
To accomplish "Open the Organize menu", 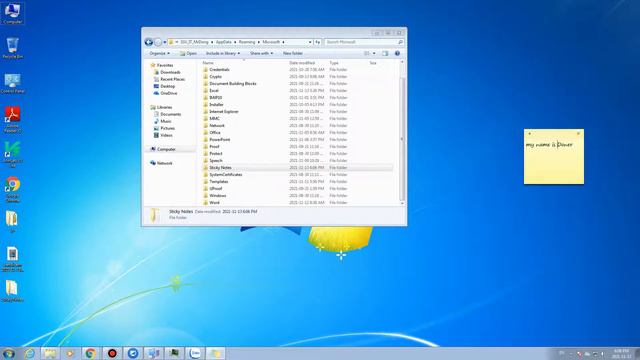I will click(x=159, y=53).
